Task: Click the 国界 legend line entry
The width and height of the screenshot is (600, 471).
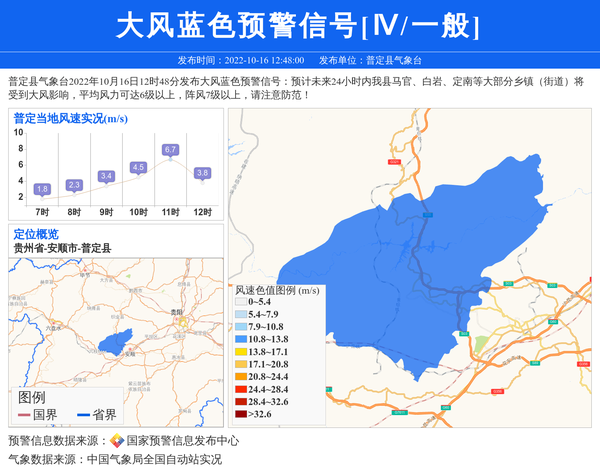Action: [38, 415]
